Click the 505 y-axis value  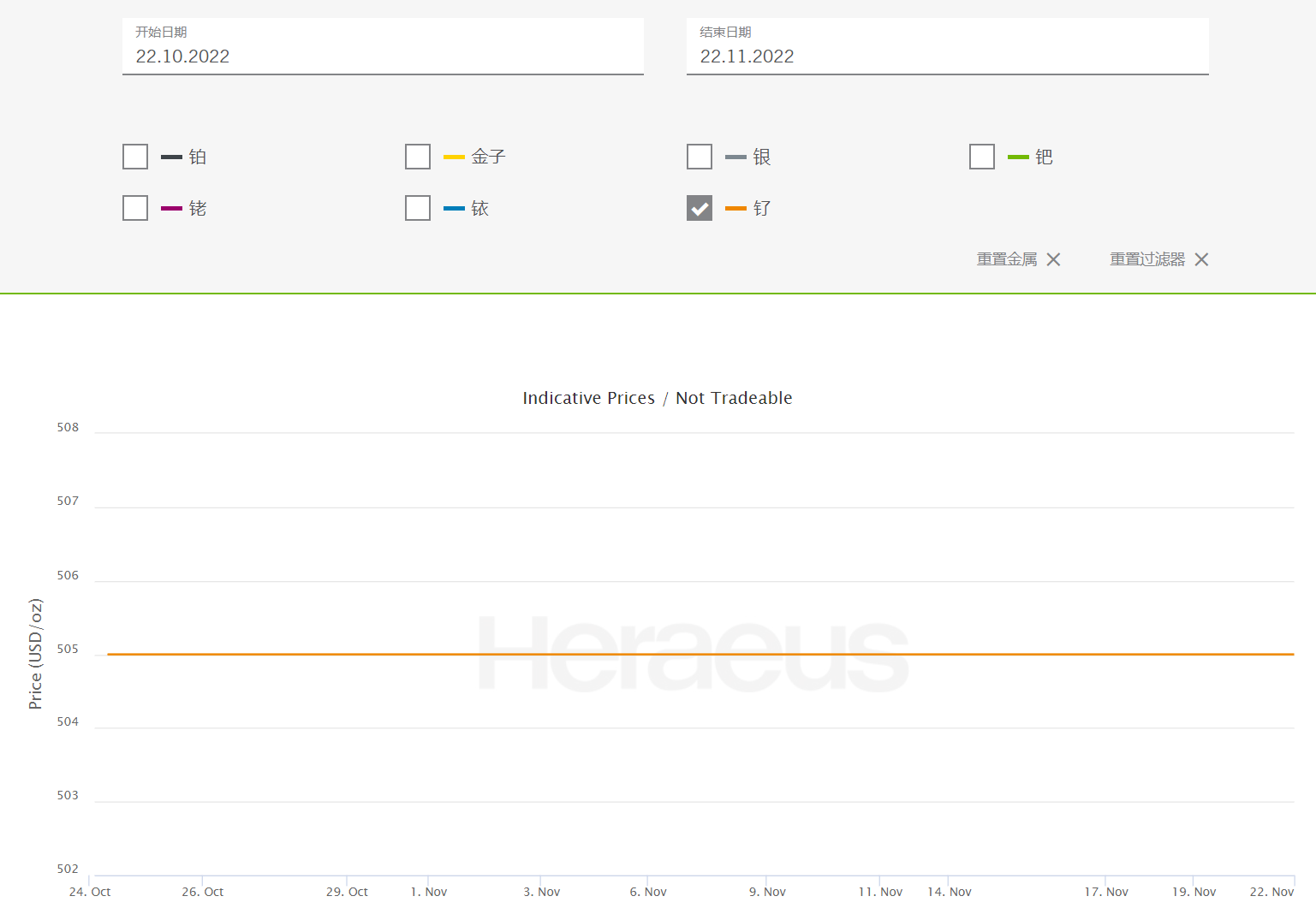pos(68,649)
